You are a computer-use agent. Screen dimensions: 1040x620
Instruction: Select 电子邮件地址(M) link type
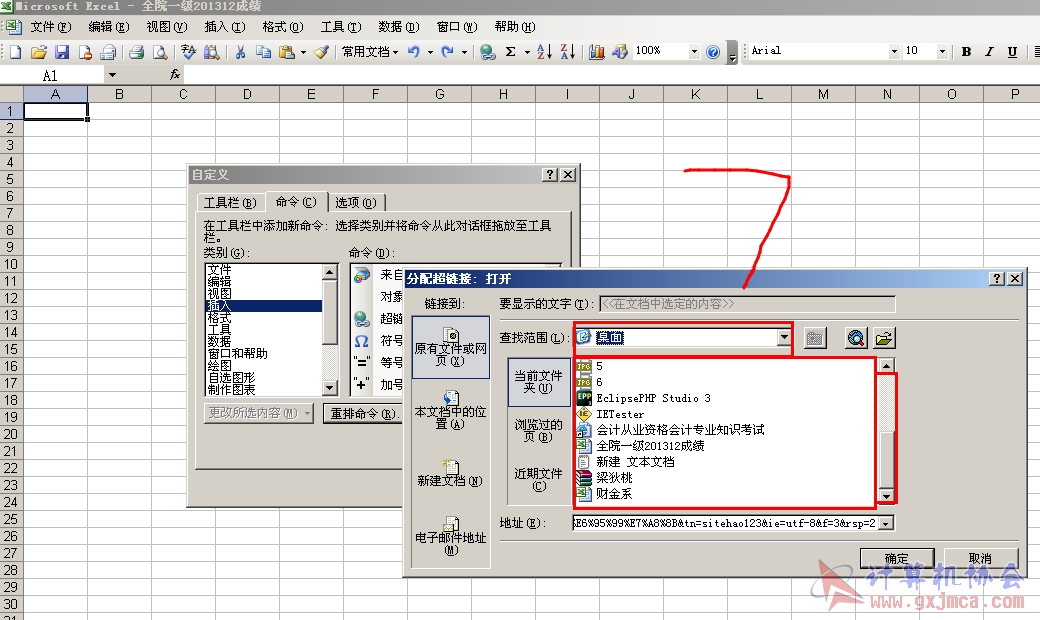coord(451,535)
